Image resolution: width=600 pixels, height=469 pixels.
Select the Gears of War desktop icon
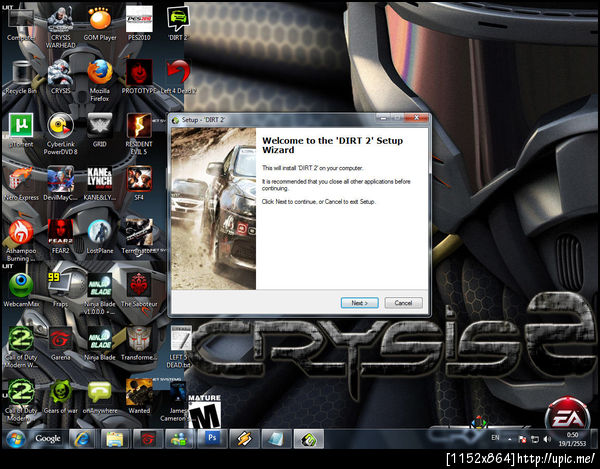60,397
